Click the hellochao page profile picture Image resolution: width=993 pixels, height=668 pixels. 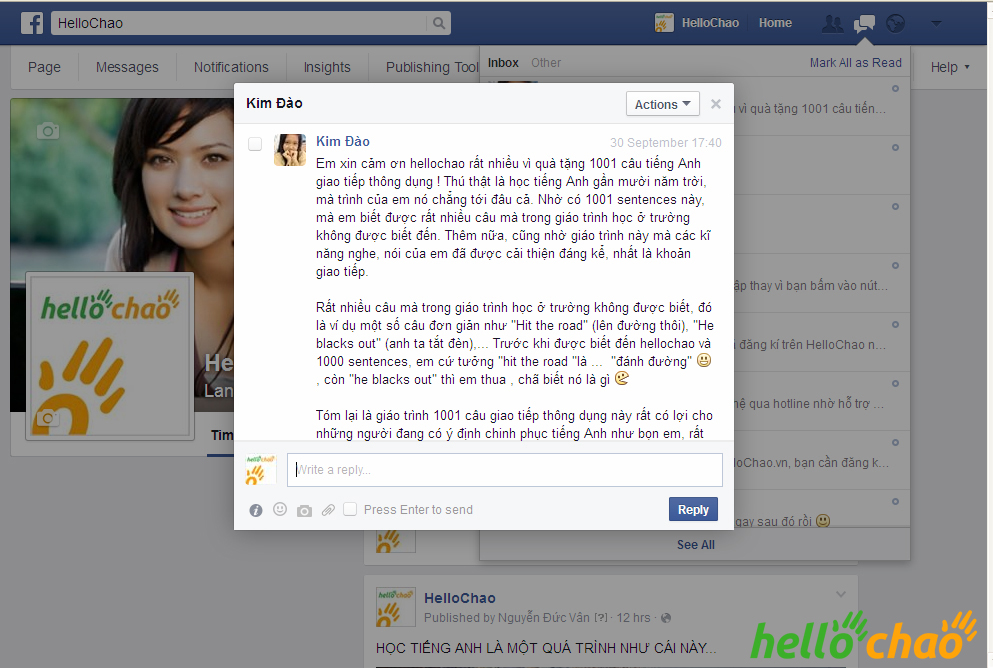pyautogui.click(x=110, y=356)
